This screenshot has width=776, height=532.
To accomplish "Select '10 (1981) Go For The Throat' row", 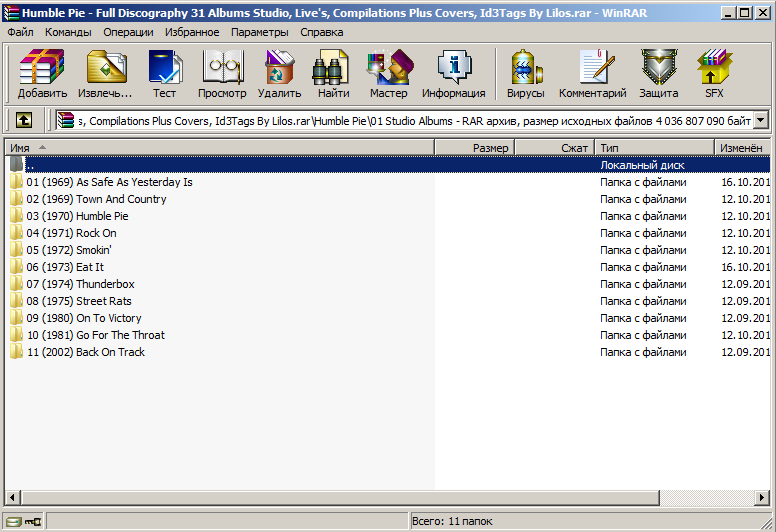I will [x=388, y=335].
